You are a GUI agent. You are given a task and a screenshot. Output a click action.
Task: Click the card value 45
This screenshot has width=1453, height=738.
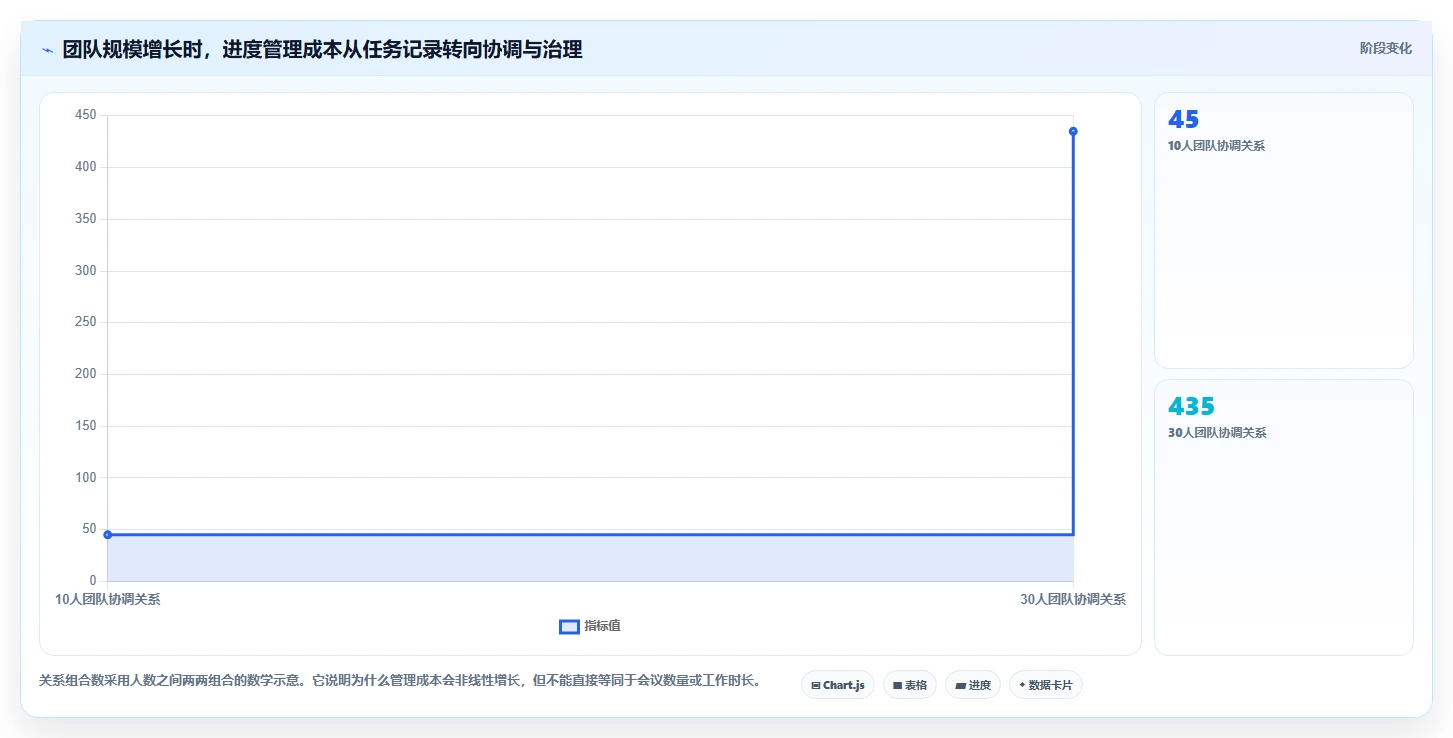coord(1184,120)
